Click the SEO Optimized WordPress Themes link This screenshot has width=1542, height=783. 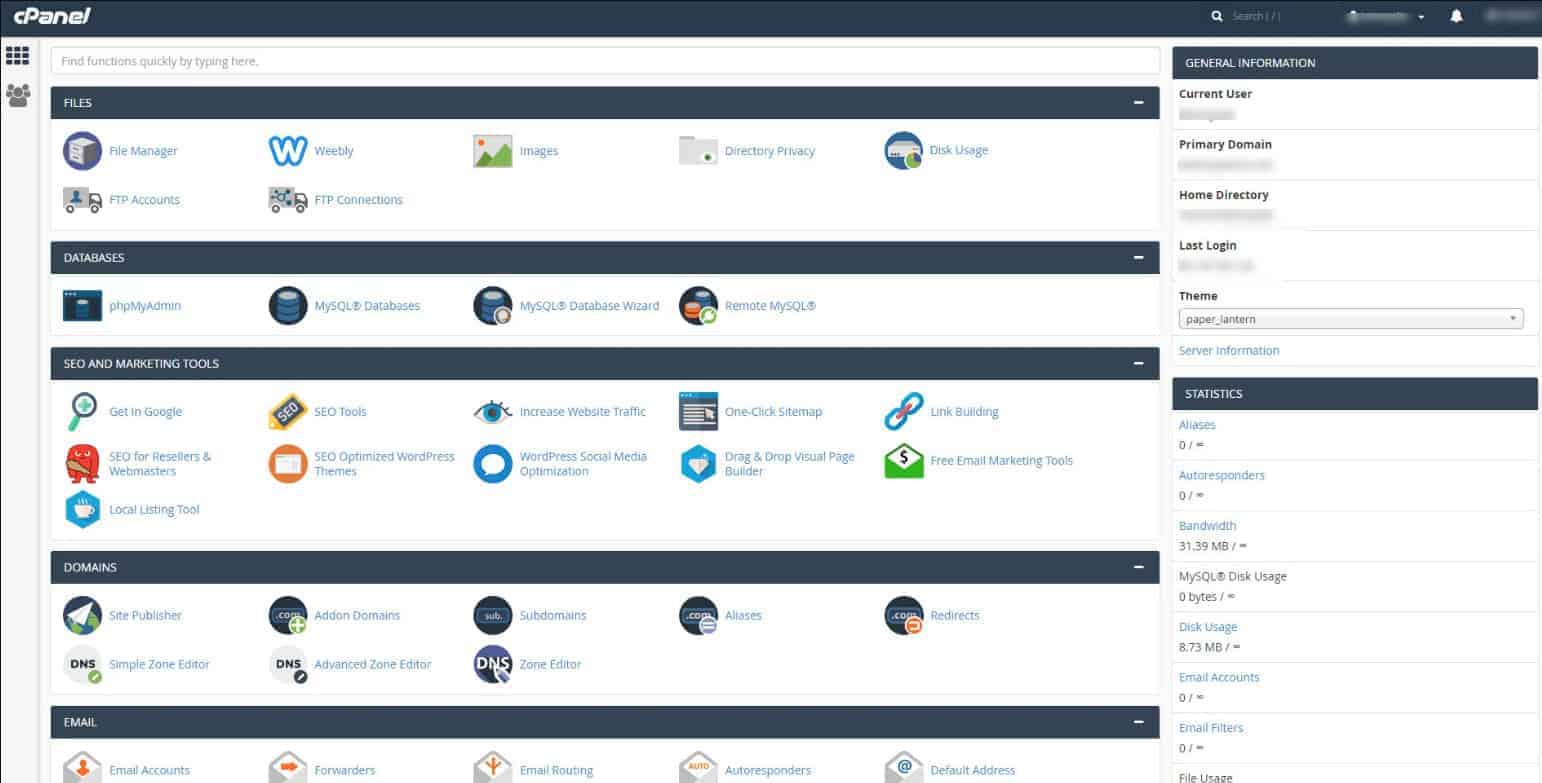pyautogui.click(x=384, y=464)
